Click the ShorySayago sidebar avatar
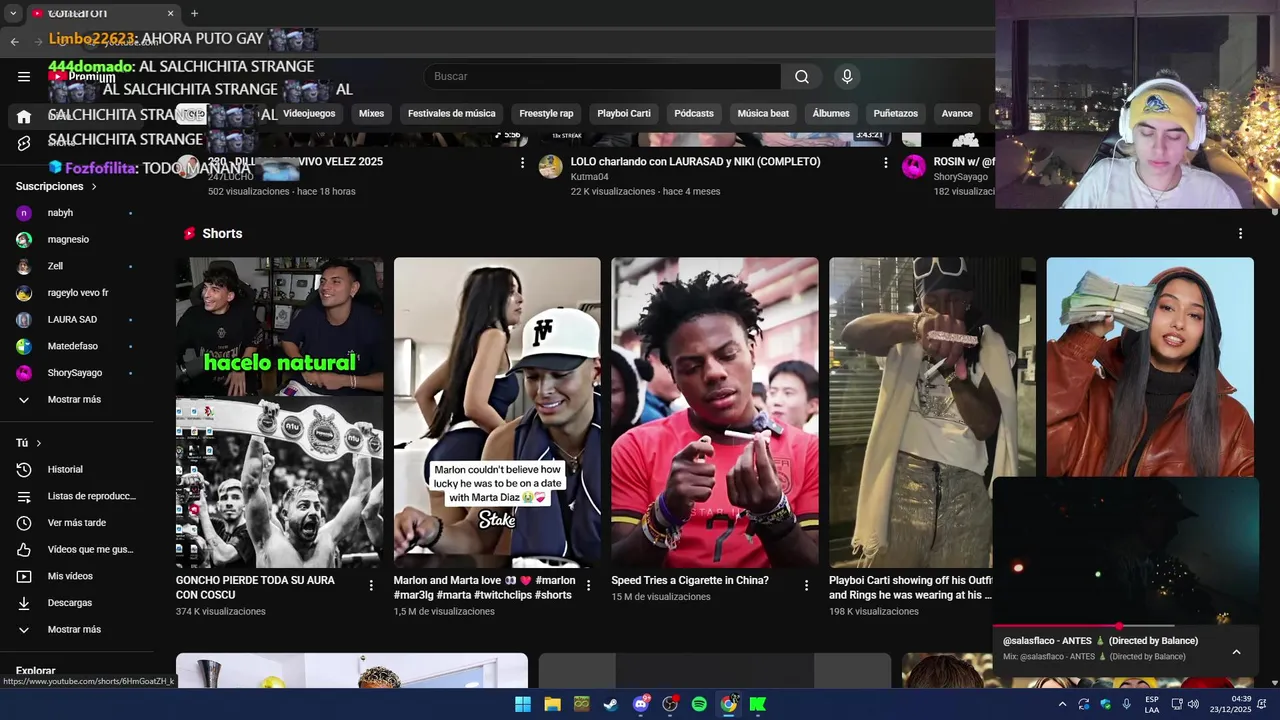1280x720 pixels. tap(24, 373)
